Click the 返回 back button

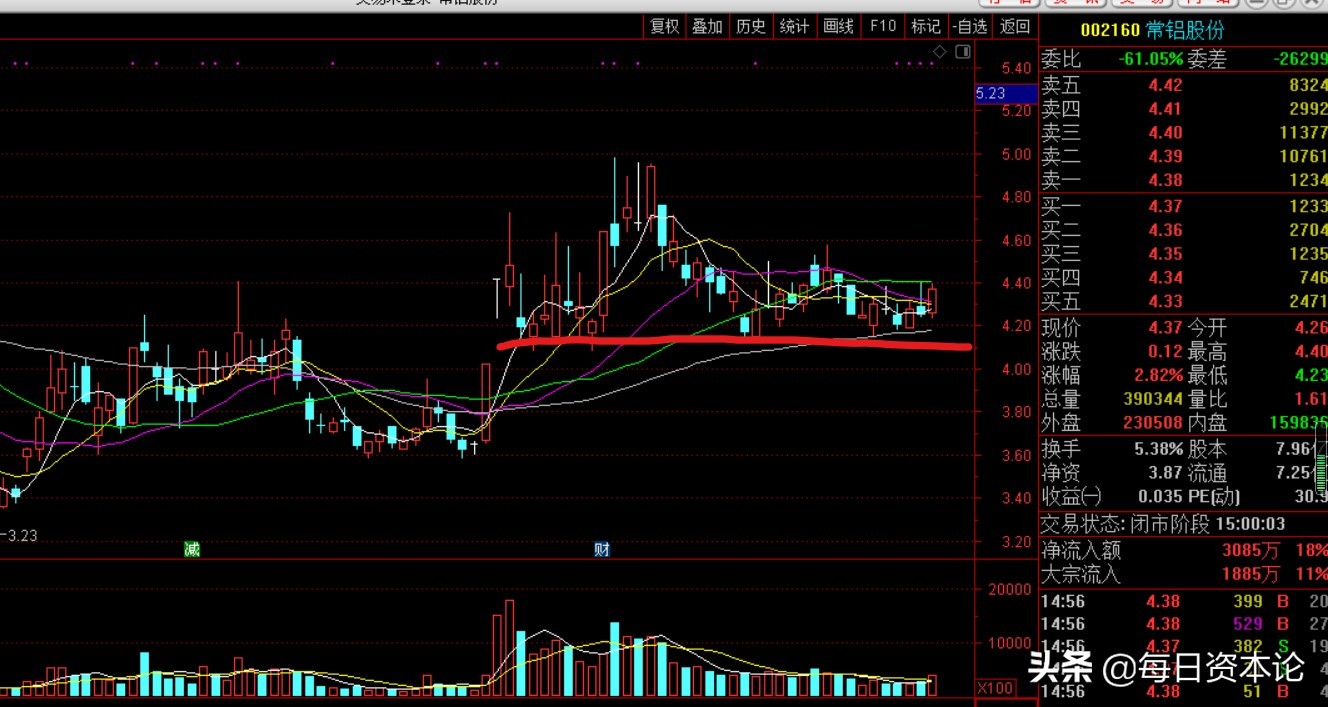click(x=1014, y=27)
